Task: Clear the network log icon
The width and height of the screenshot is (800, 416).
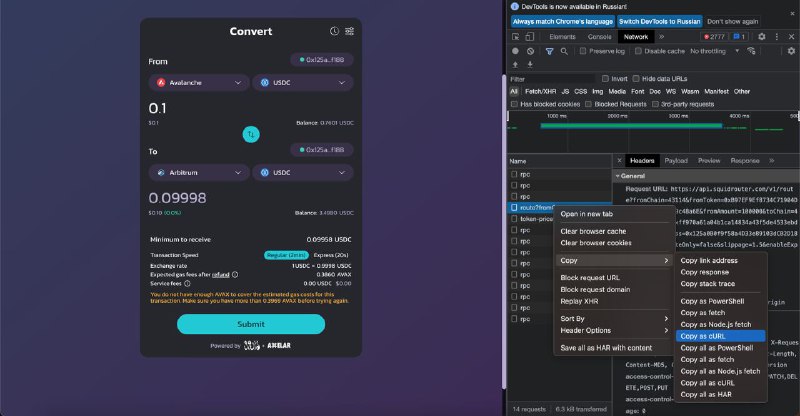Action: click(x=531, y=51)
